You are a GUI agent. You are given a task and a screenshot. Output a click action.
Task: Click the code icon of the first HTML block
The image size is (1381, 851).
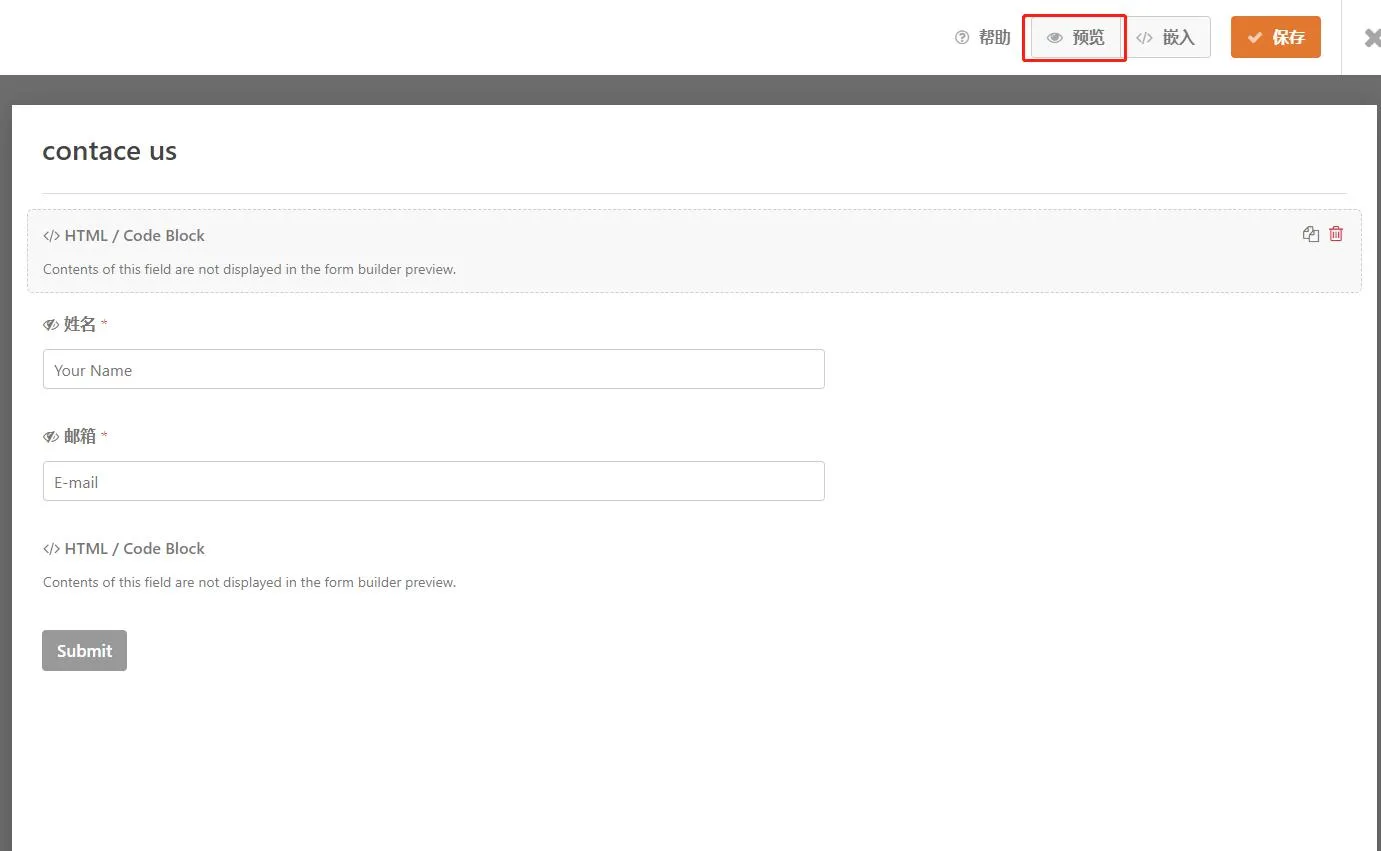click(51, 236)
